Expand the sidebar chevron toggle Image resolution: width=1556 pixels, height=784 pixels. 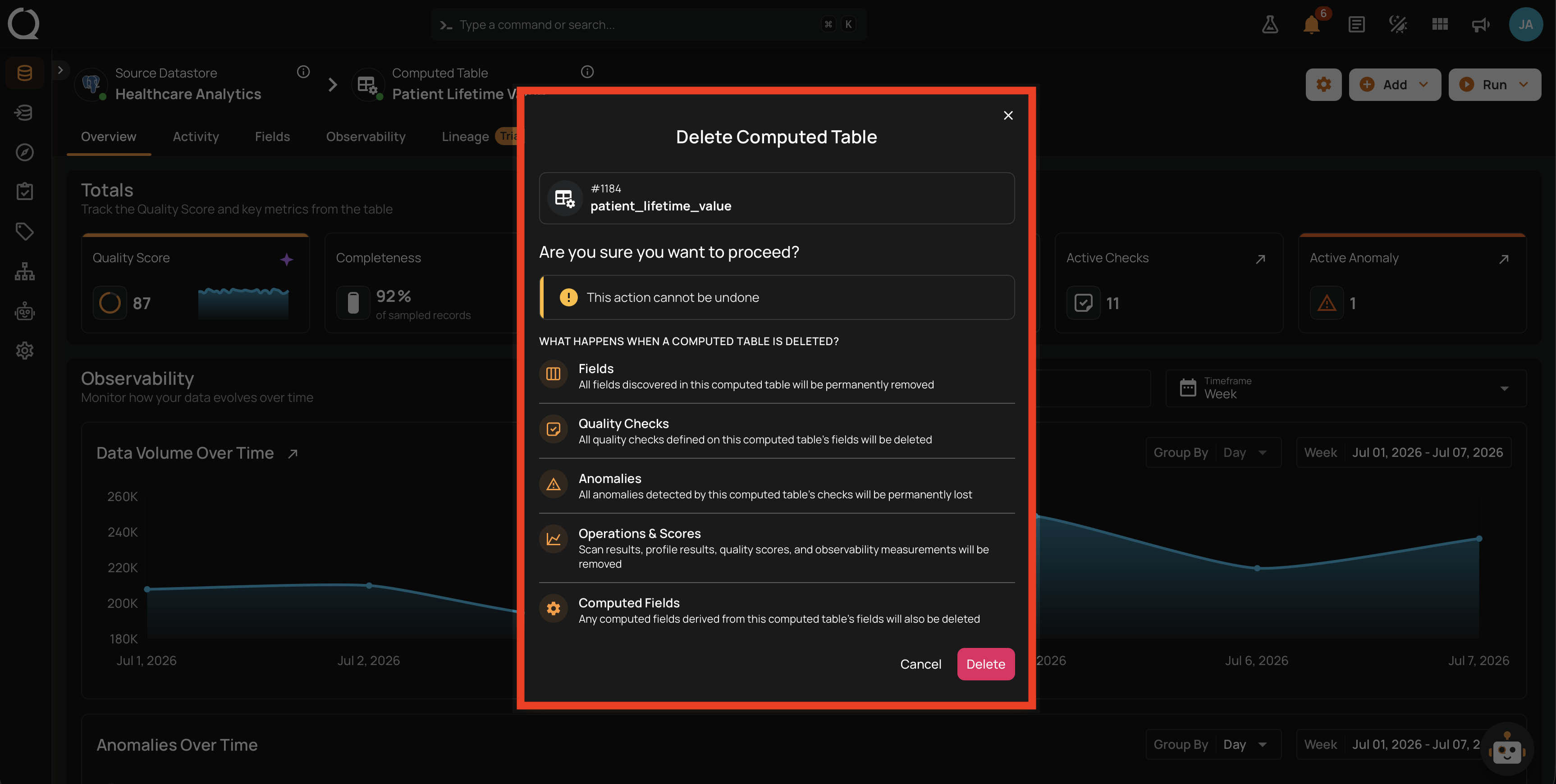click(x=60, y=70)
